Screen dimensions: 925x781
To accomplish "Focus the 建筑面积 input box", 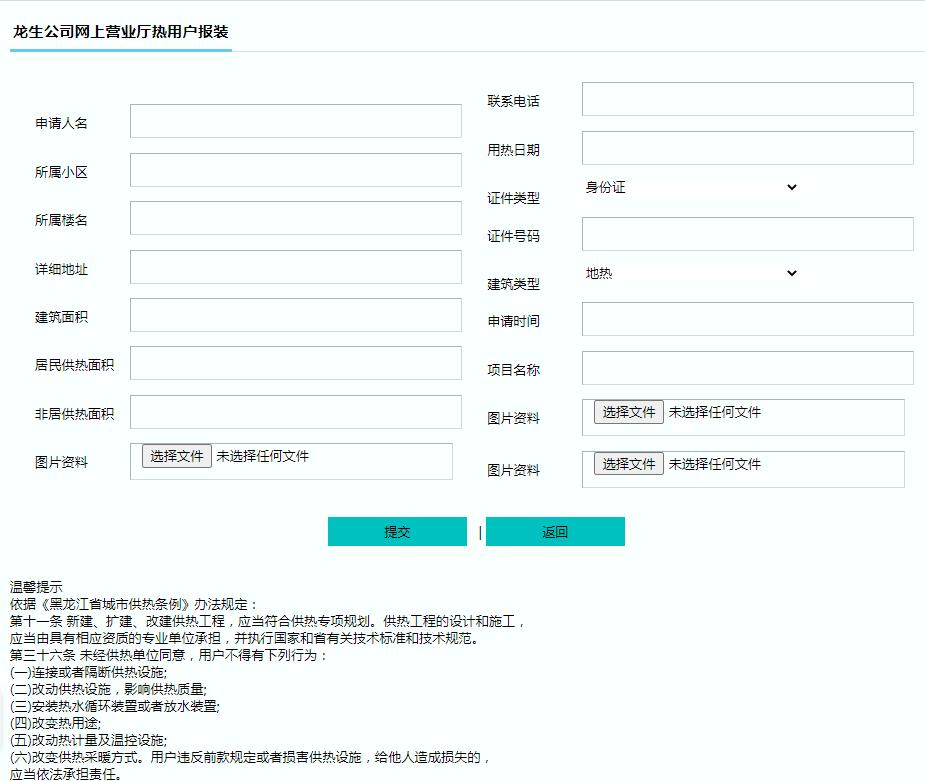I will coord(295,315).
